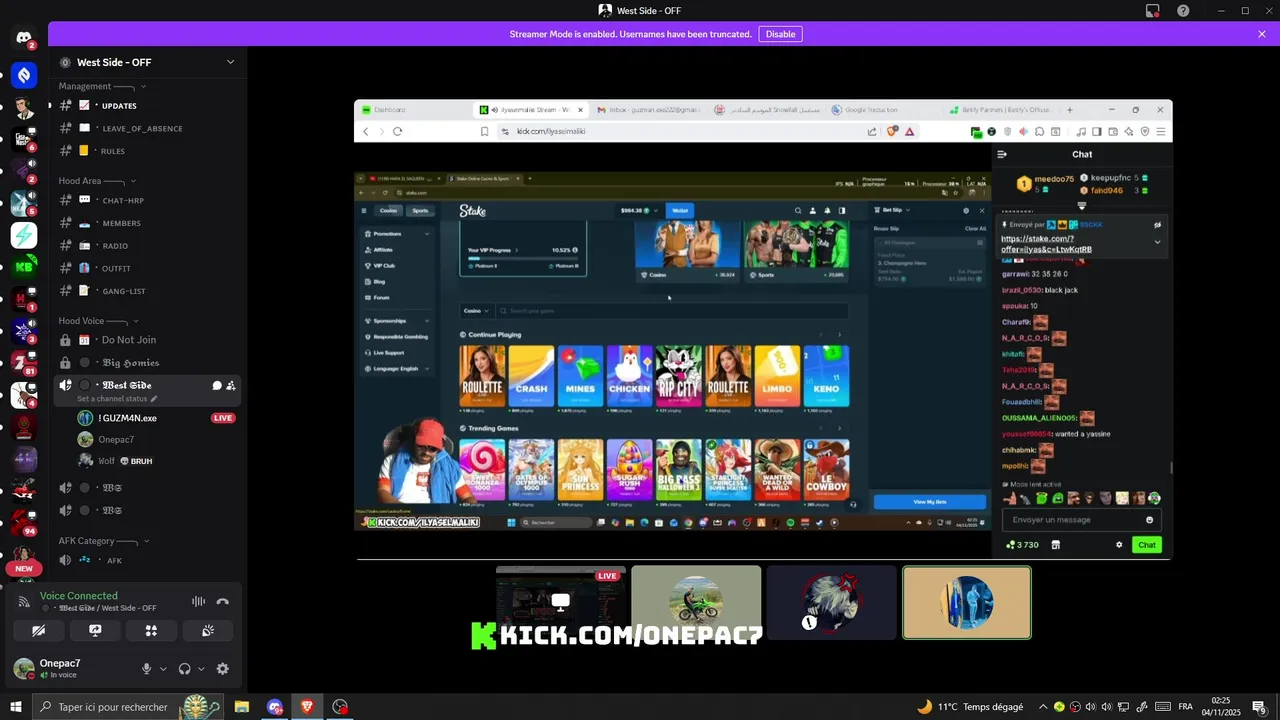Open the green KB server icon

(24, 267)
